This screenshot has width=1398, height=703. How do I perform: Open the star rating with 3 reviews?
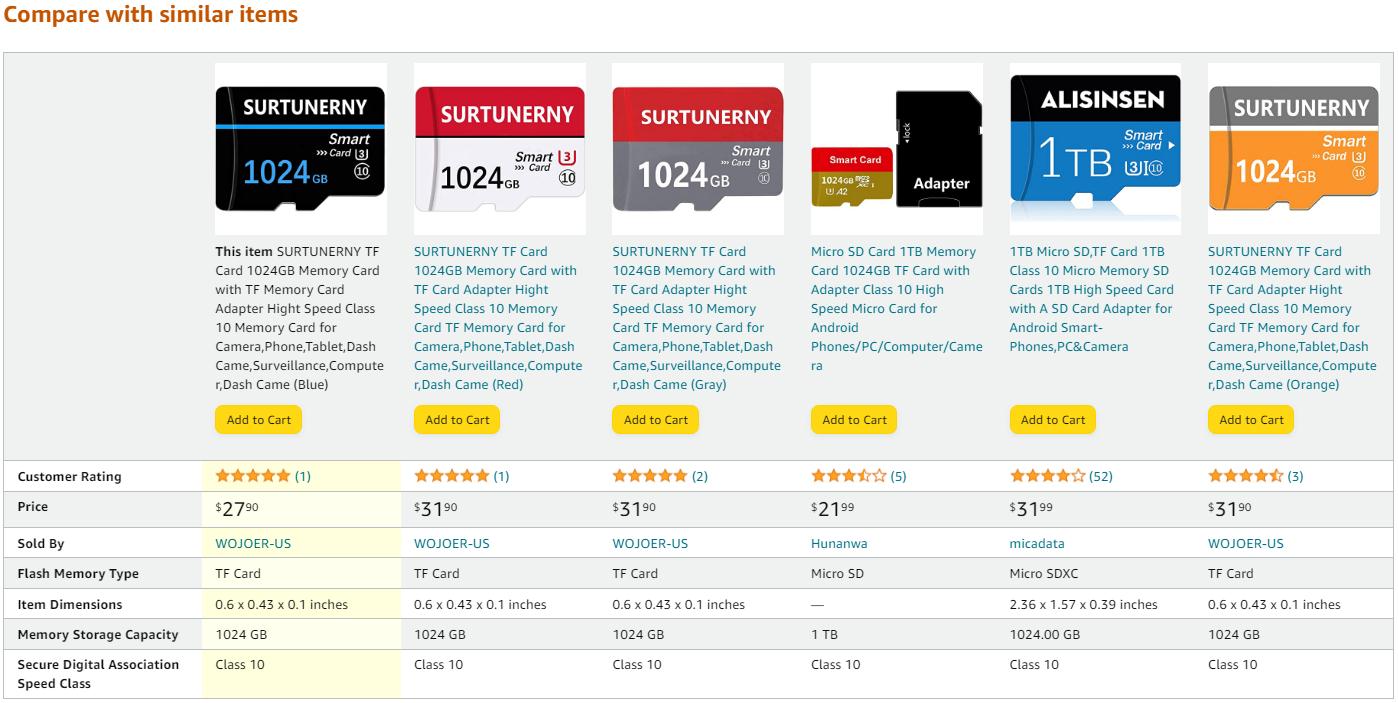point(1246,476)
